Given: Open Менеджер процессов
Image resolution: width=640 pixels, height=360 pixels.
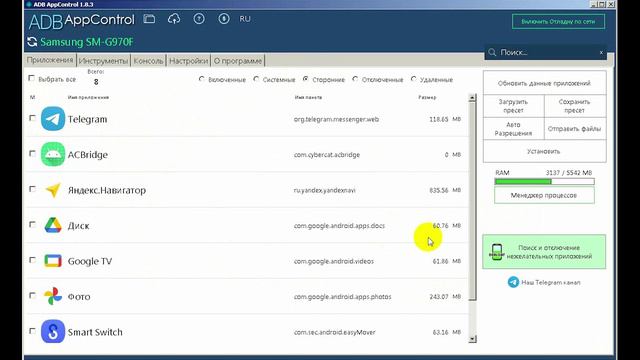Looking at the screenshot, I should [544, 196].
